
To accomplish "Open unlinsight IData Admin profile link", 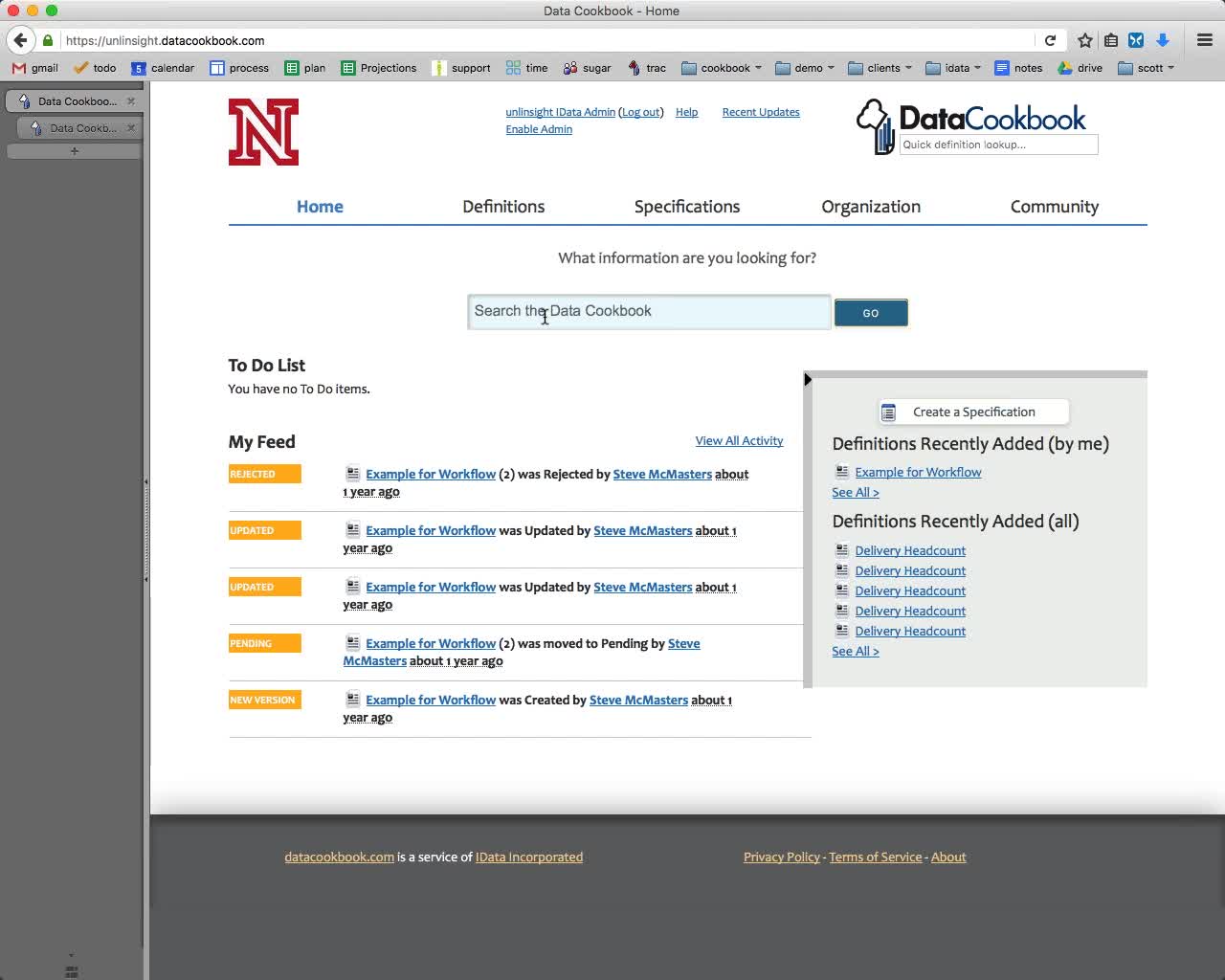I will [x=560, y=112].
